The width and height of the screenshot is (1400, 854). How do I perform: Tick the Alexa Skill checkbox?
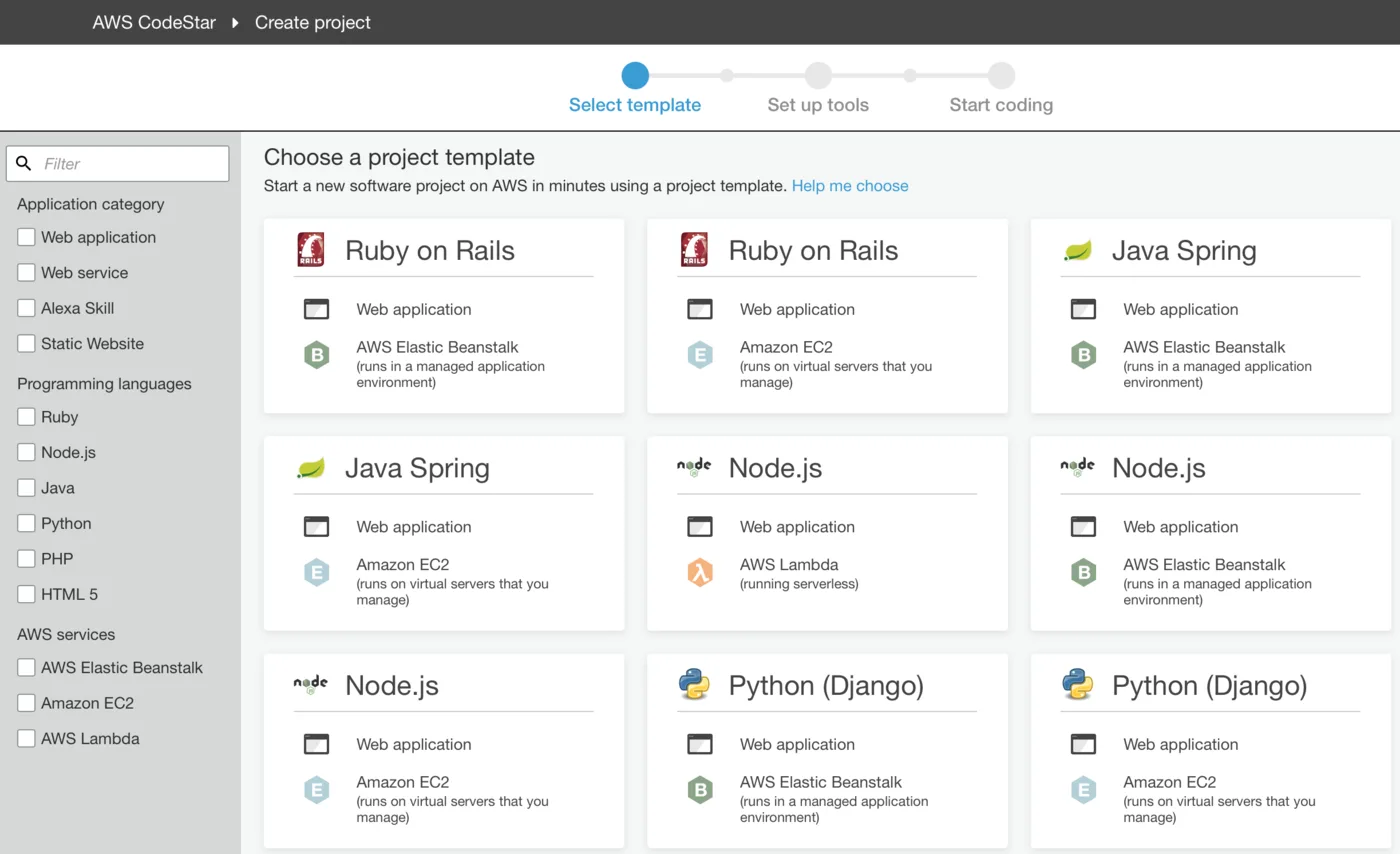coord(26,308)
